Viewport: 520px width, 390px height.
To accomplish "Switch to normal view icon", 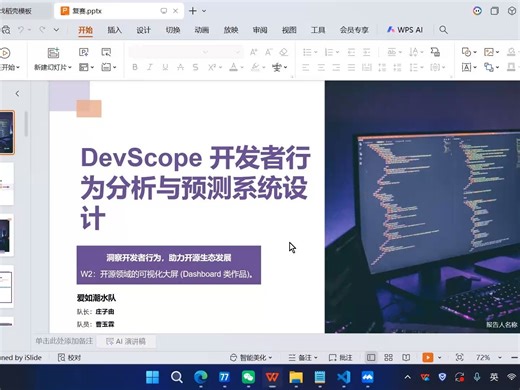I will coord(371,358).
